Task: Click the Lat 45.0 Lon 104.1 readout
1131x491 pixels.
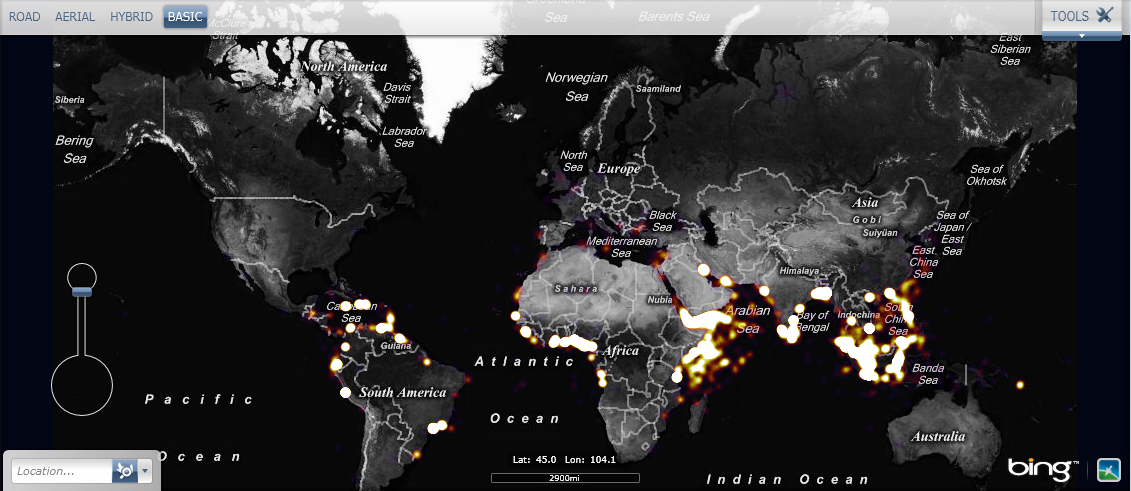Action: tap(564, 459)
